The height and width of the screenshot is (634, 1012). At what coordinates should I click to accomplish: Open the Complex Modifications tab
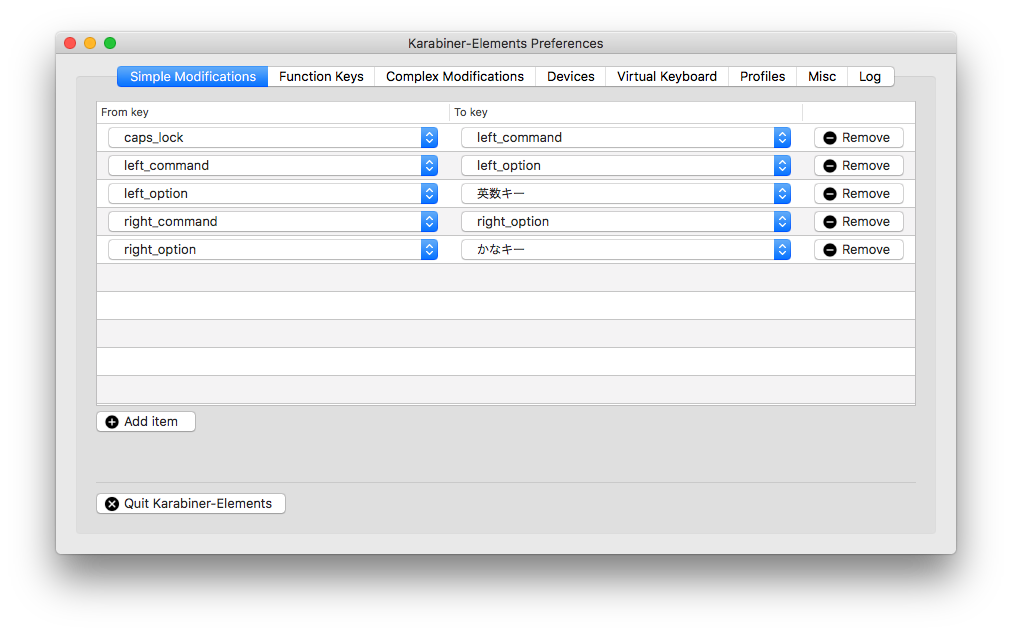(x=454, y=76)
